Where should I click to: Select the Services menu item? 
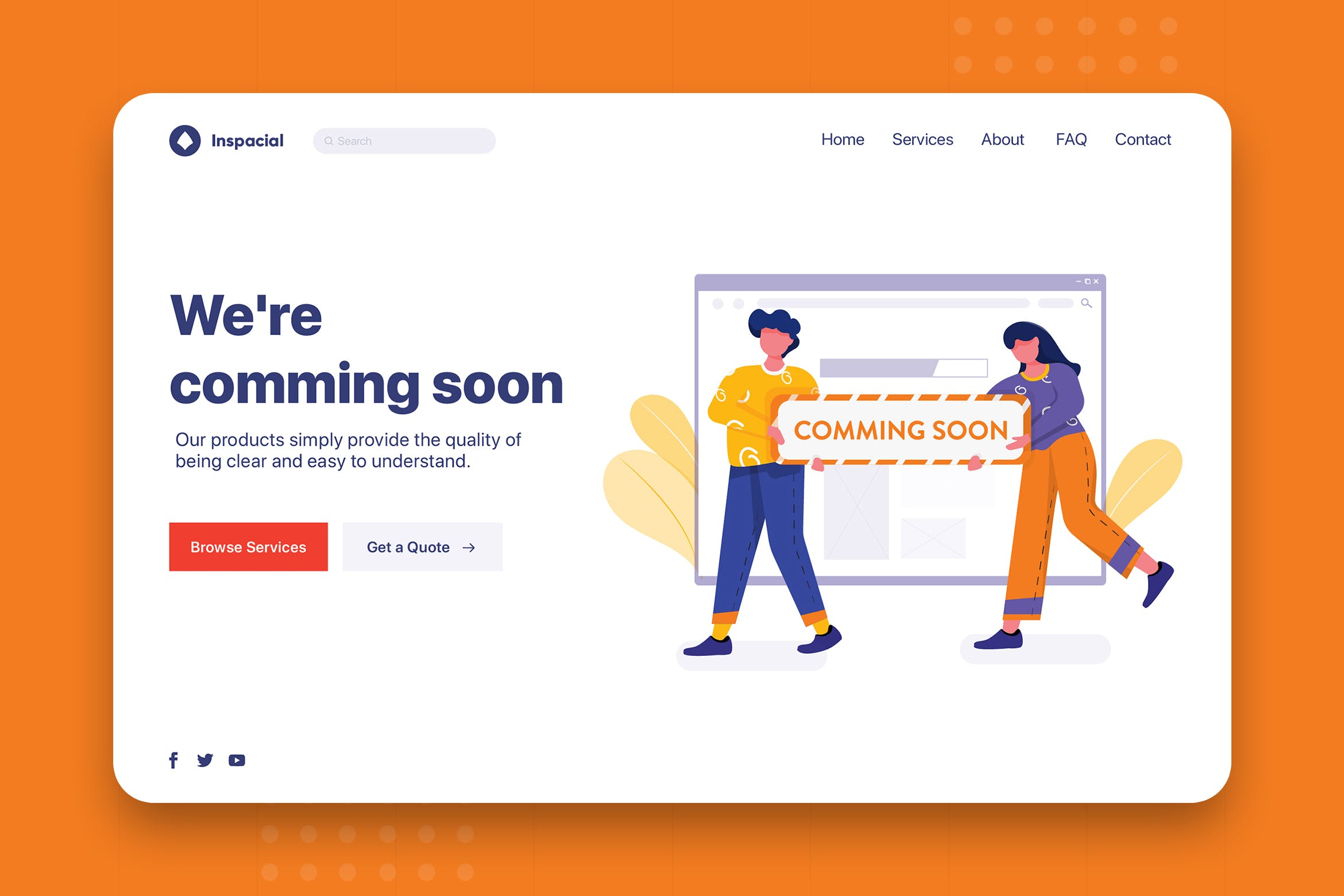(x=922, y=140)
